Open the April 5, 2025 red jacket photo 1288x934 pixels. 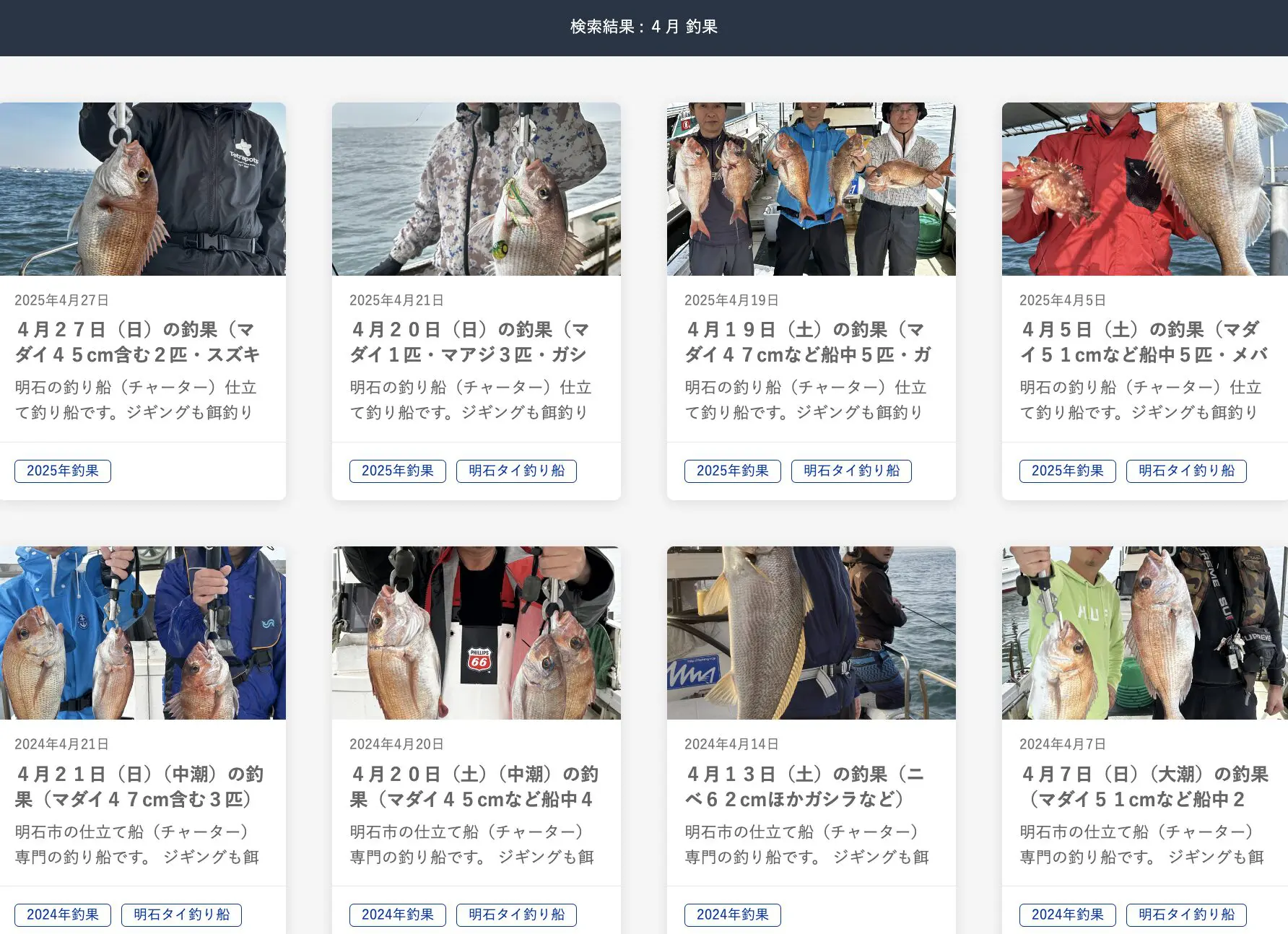tap(1144, 189)
